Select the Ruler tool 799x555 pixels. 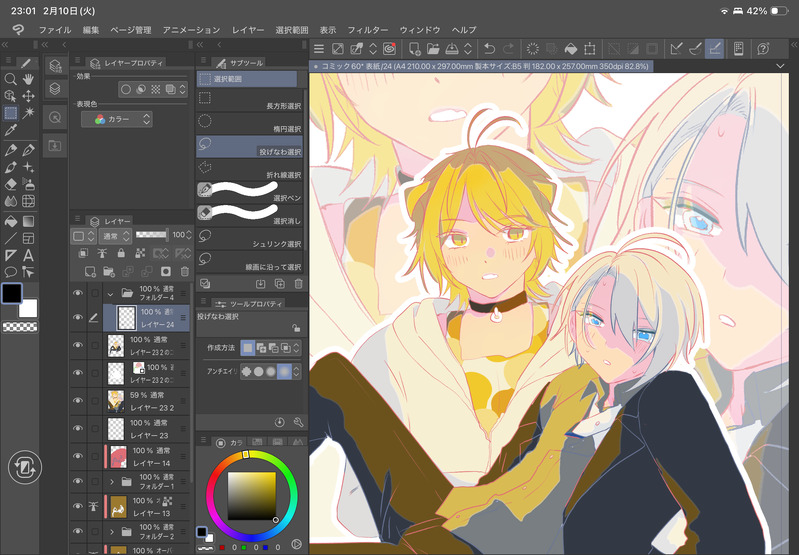(10, 255)
